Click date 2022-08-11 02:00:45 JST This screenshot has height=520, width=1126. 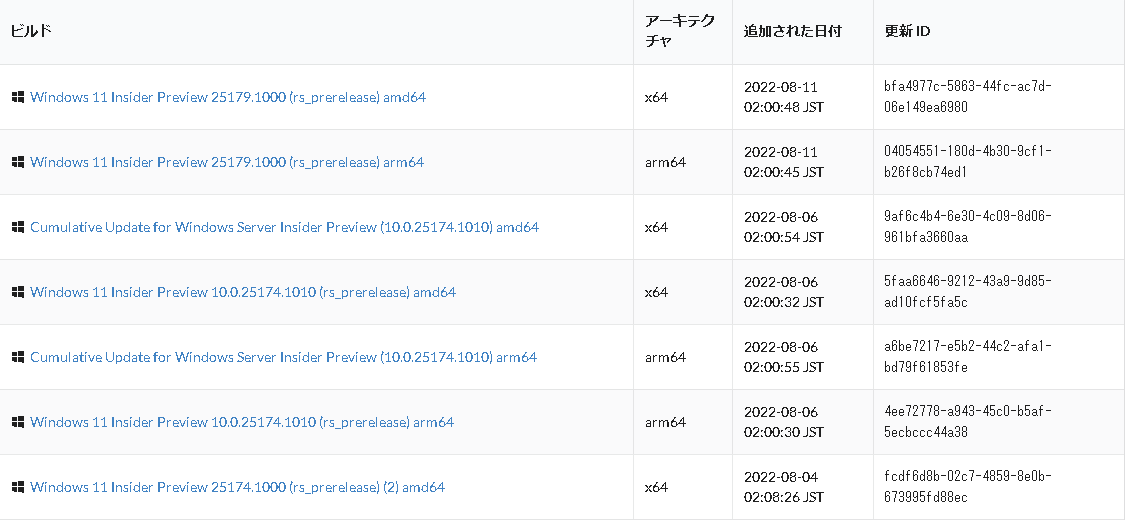pos(783,162)
